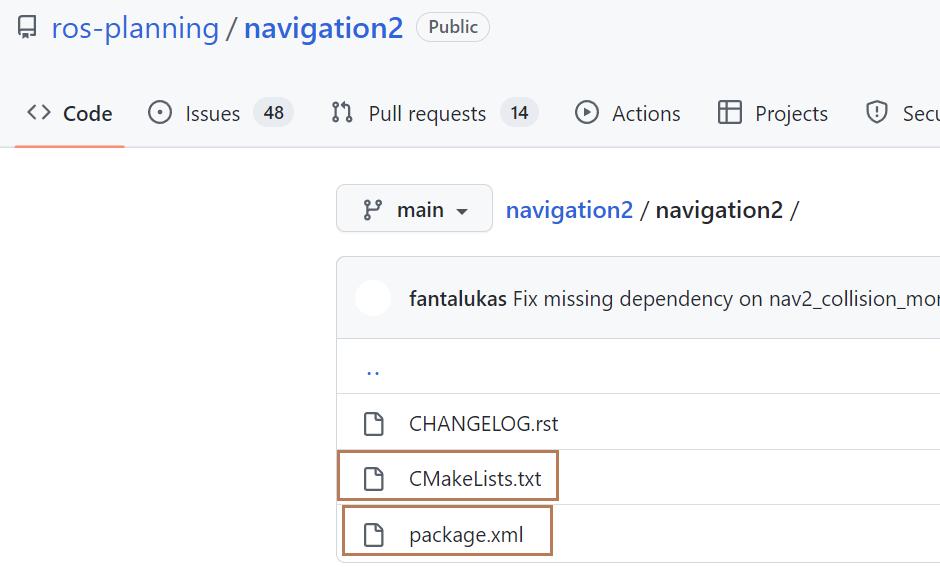
Task: Click the commit author avatar
Action: [373, 298]
